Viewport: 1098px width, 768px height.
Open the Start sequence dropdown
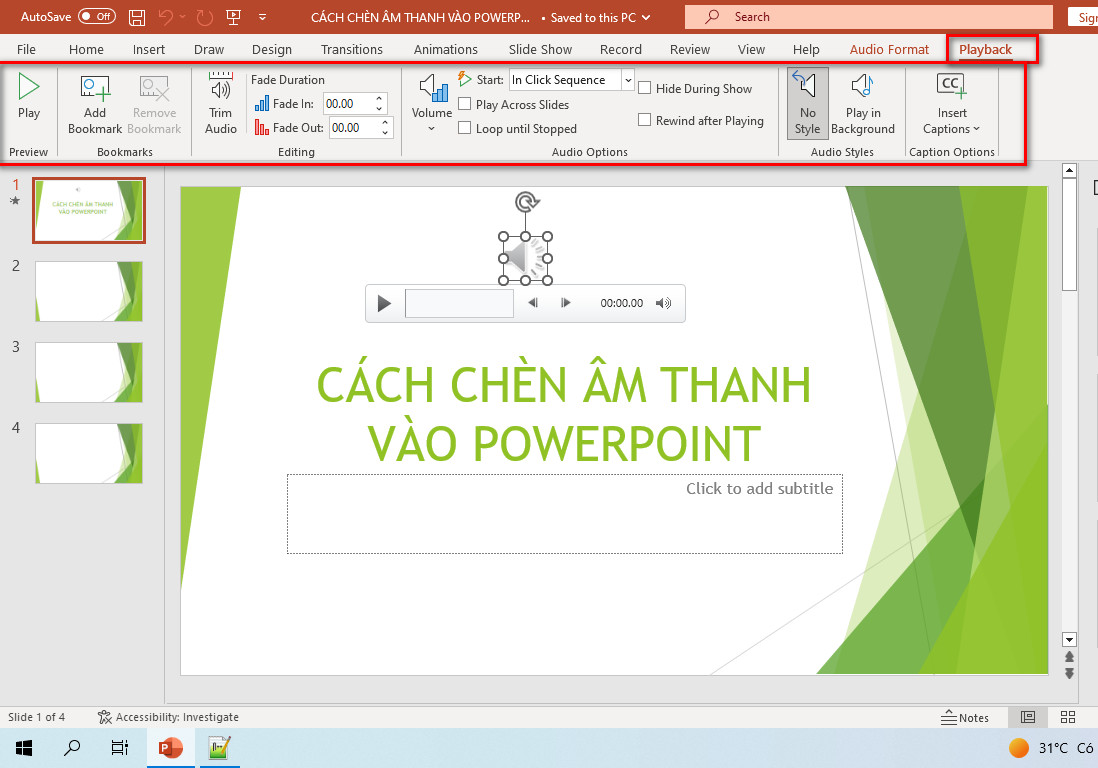(627, 80)
